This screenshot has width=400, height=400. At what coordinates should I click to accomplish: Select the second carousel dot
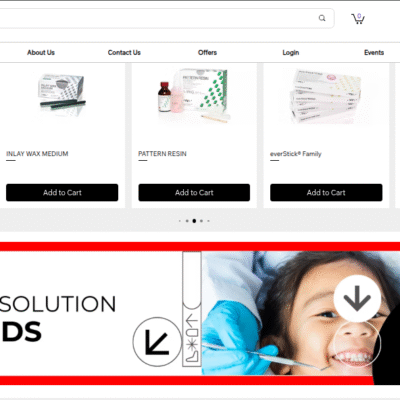point(187,221)
